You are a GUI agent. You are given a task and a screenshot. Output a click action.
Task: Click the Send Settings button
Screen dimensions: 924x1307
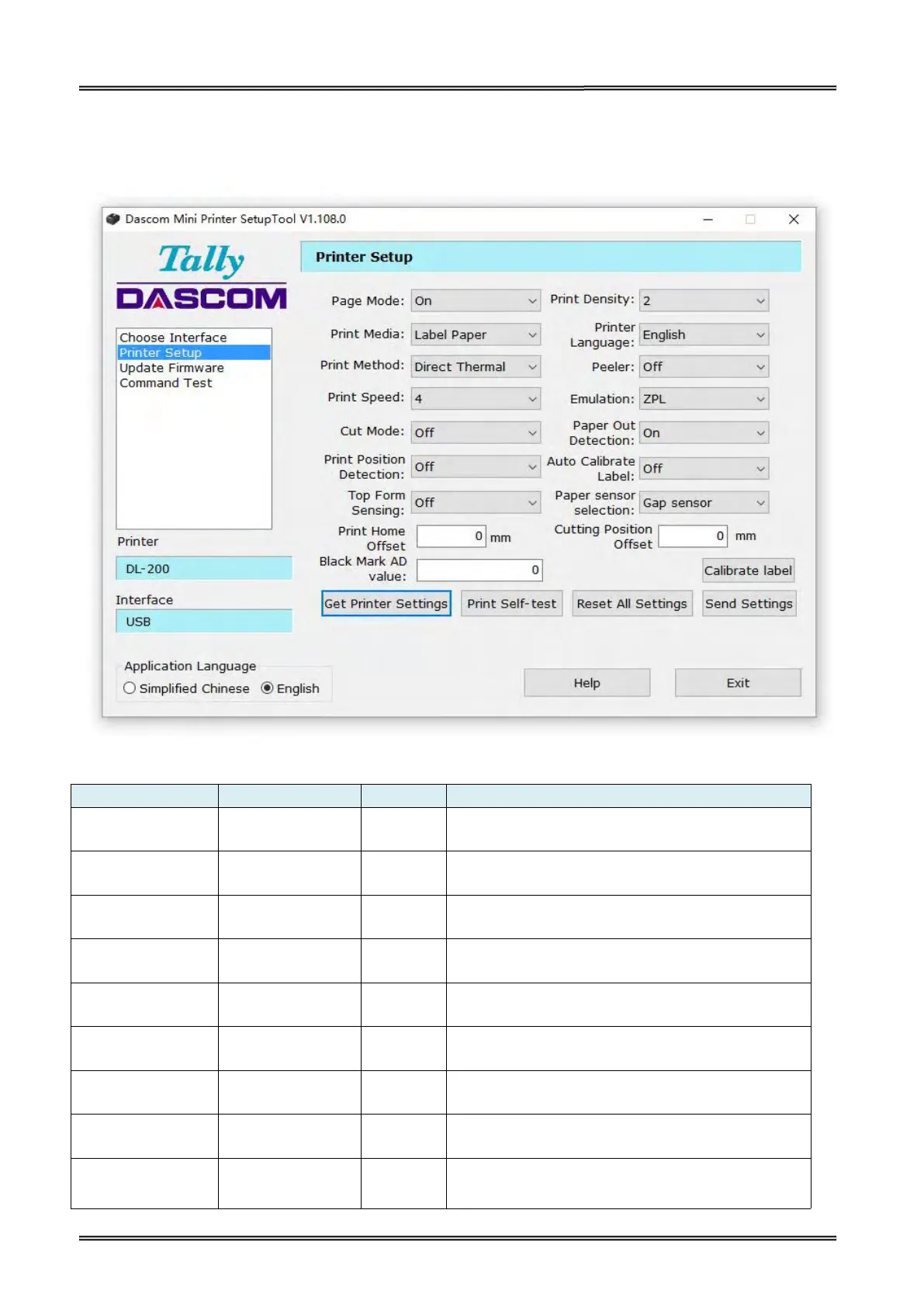pos(749,604)
